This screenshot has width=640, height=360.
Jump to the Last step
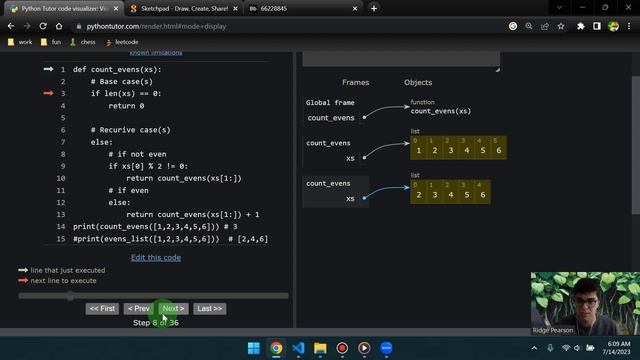(x=210, y=309)
